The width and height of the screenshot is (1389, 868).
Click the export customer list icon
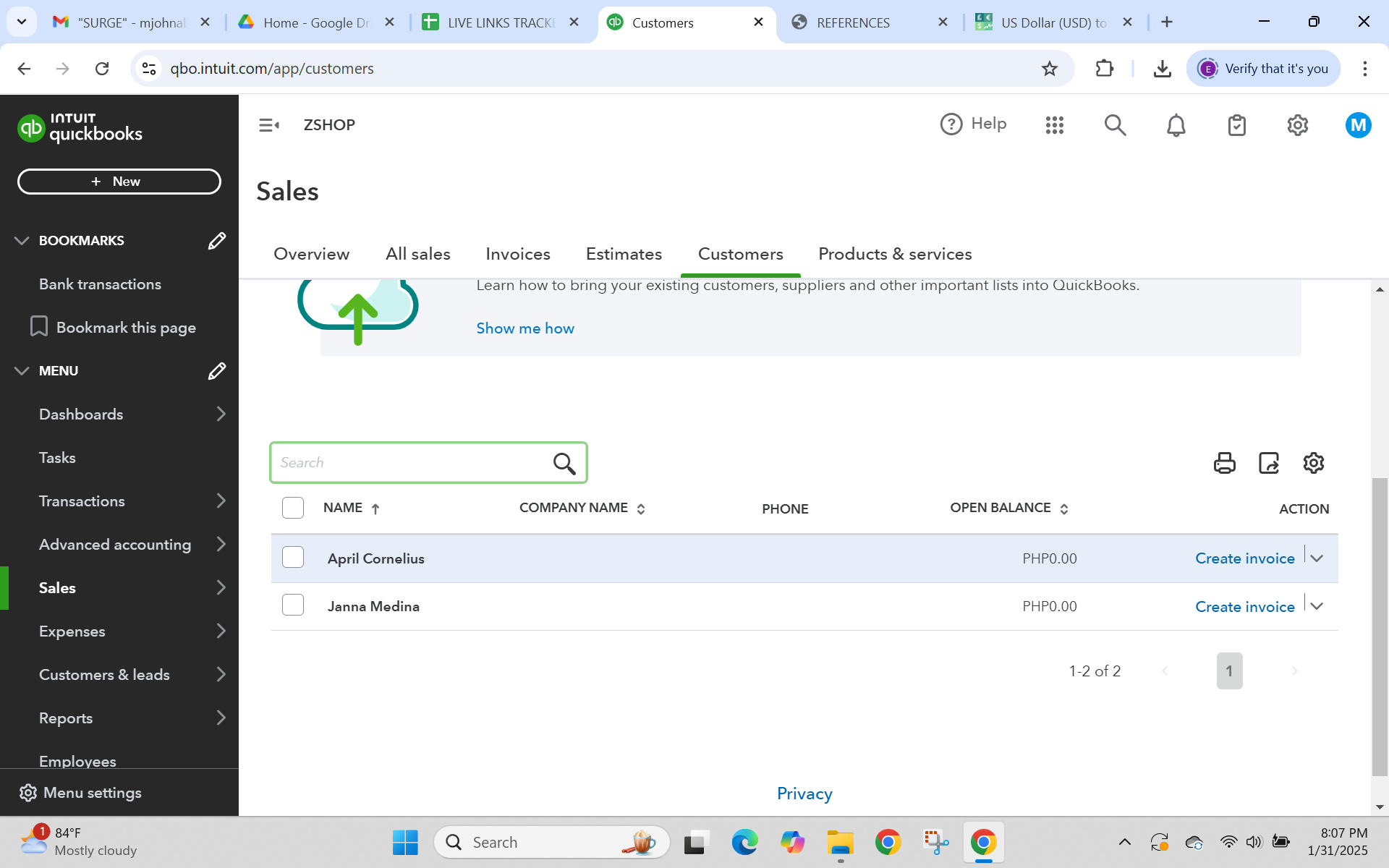[1269, 463]
